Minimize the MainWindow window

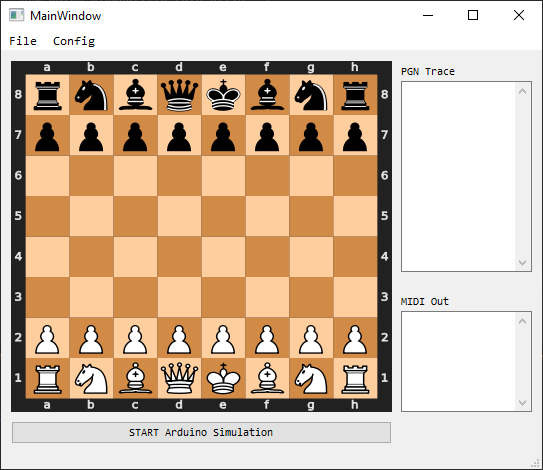click(428, 15)
